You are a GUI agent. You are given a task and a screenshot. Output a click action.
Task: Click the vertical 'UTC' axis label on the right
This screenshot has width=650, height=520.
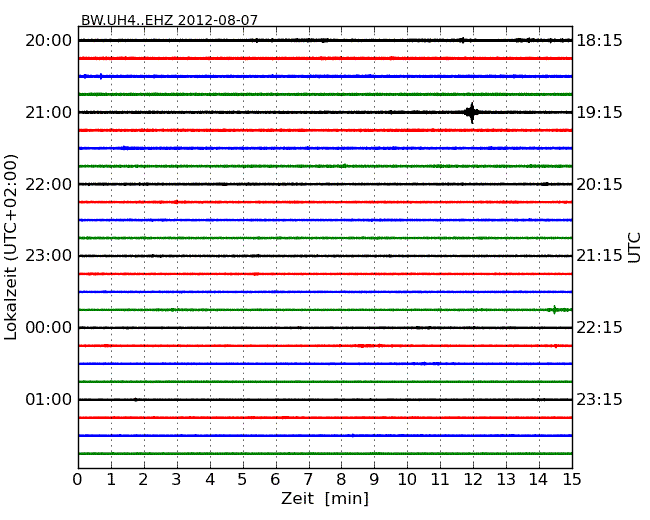(x=635, y=247)
